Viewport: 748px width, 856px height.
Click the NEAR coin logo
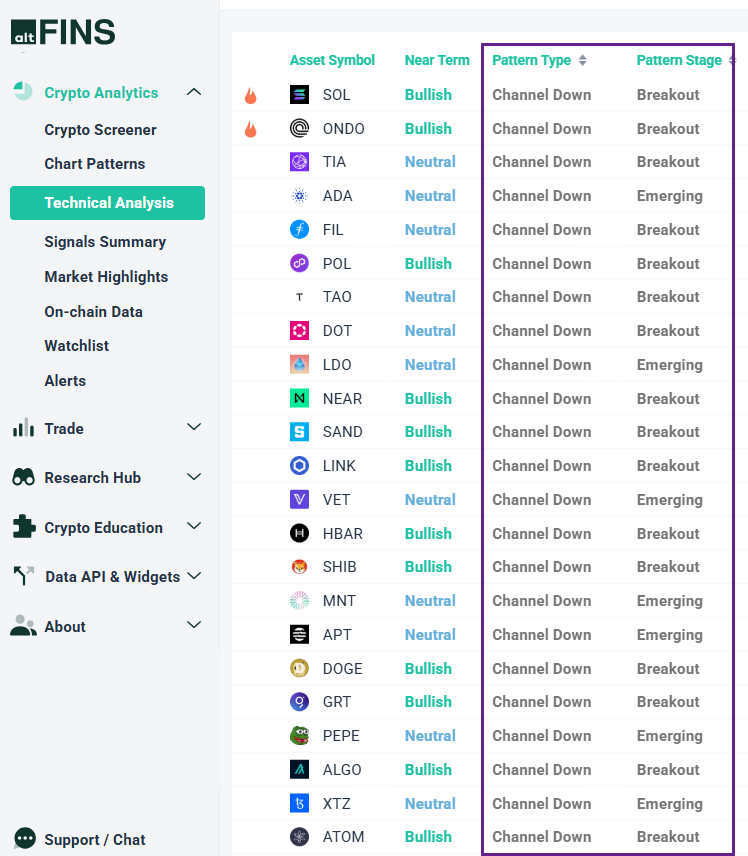pos(299,398)
